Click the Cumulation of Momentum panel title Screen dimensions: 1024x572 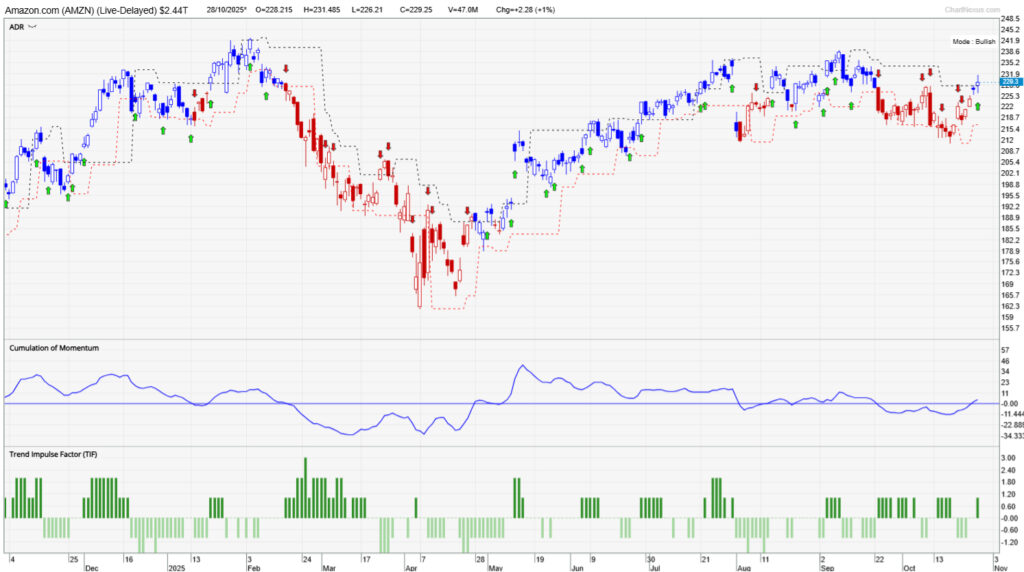(54, 348)
